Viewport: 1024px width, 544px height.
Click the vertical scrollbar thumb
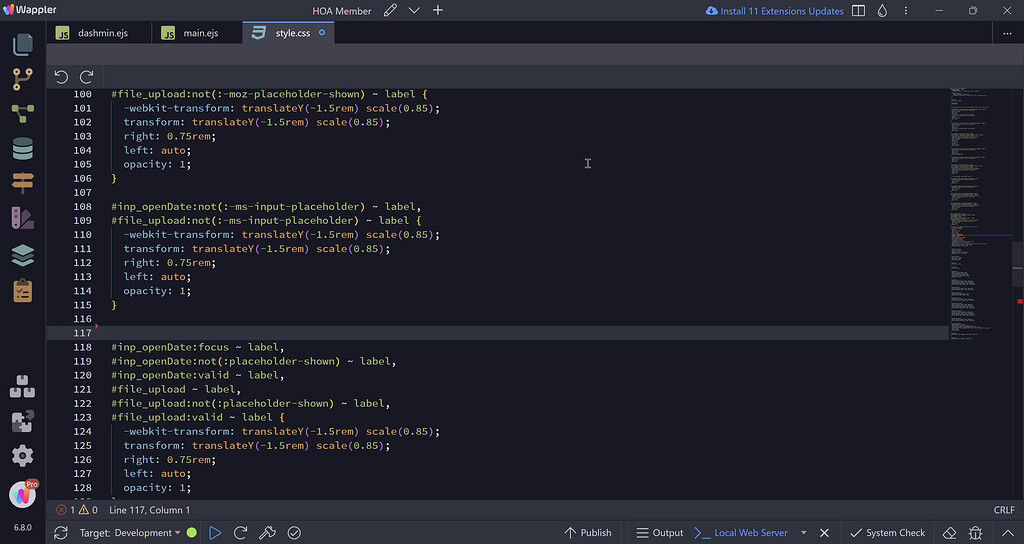(x=1018, y=264)
